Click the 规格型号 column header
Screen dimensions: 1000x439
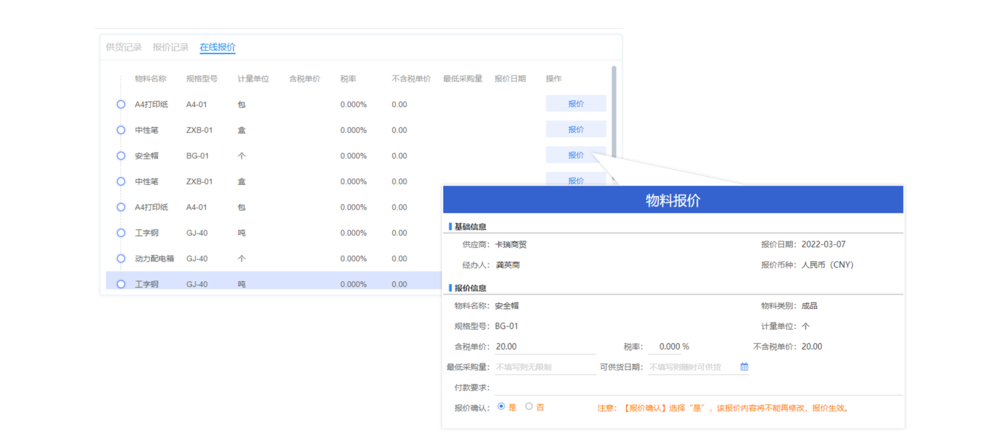coord(202,79)
